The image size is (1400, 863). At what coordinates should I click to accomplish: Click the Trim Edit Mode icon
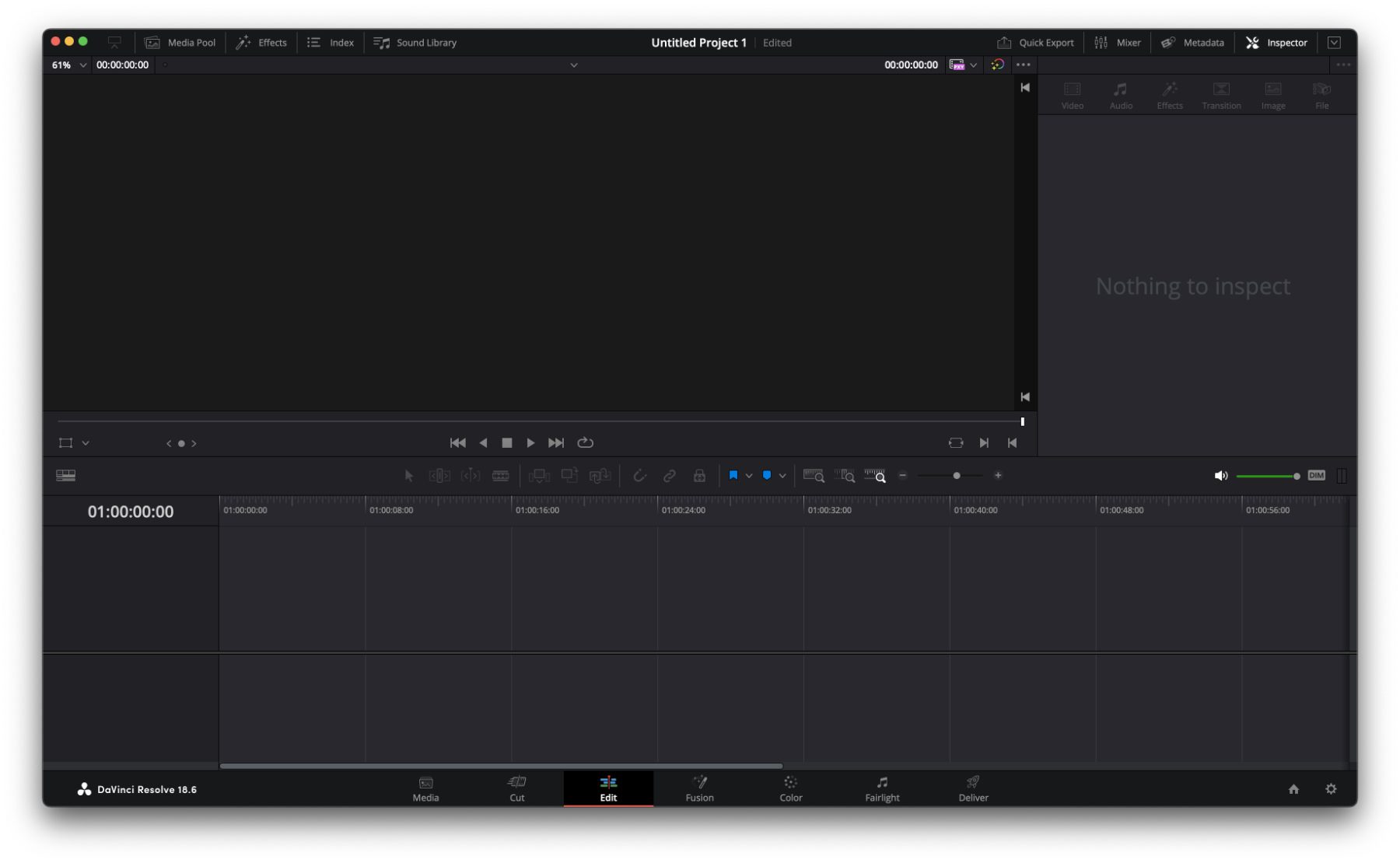pyautogui.click(x=439, y=476)
